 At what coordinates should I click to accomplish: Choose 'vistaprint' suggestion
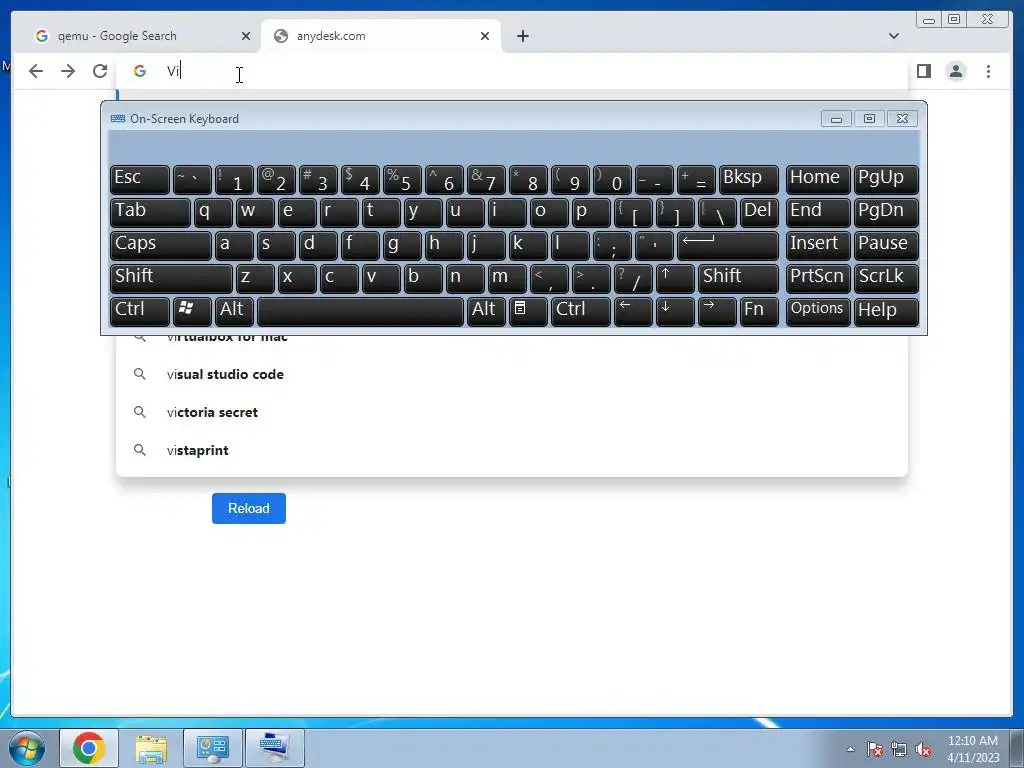(511, 450)
